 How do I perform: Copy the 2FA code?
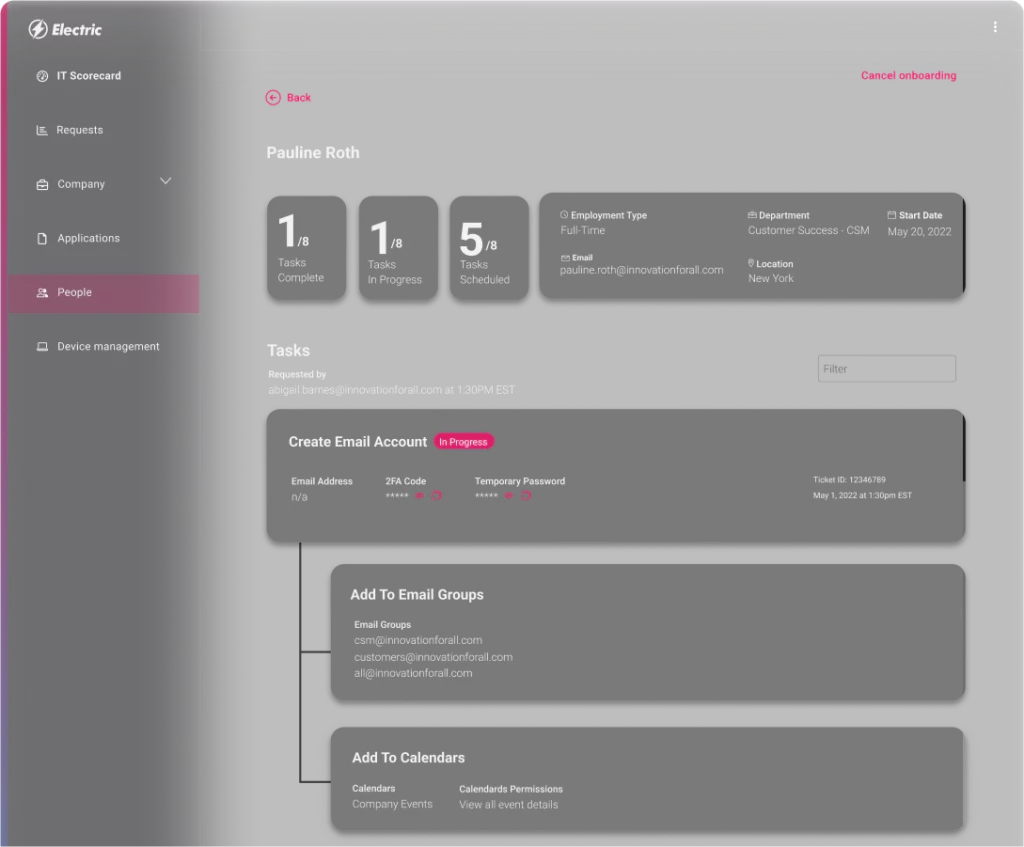437,495
